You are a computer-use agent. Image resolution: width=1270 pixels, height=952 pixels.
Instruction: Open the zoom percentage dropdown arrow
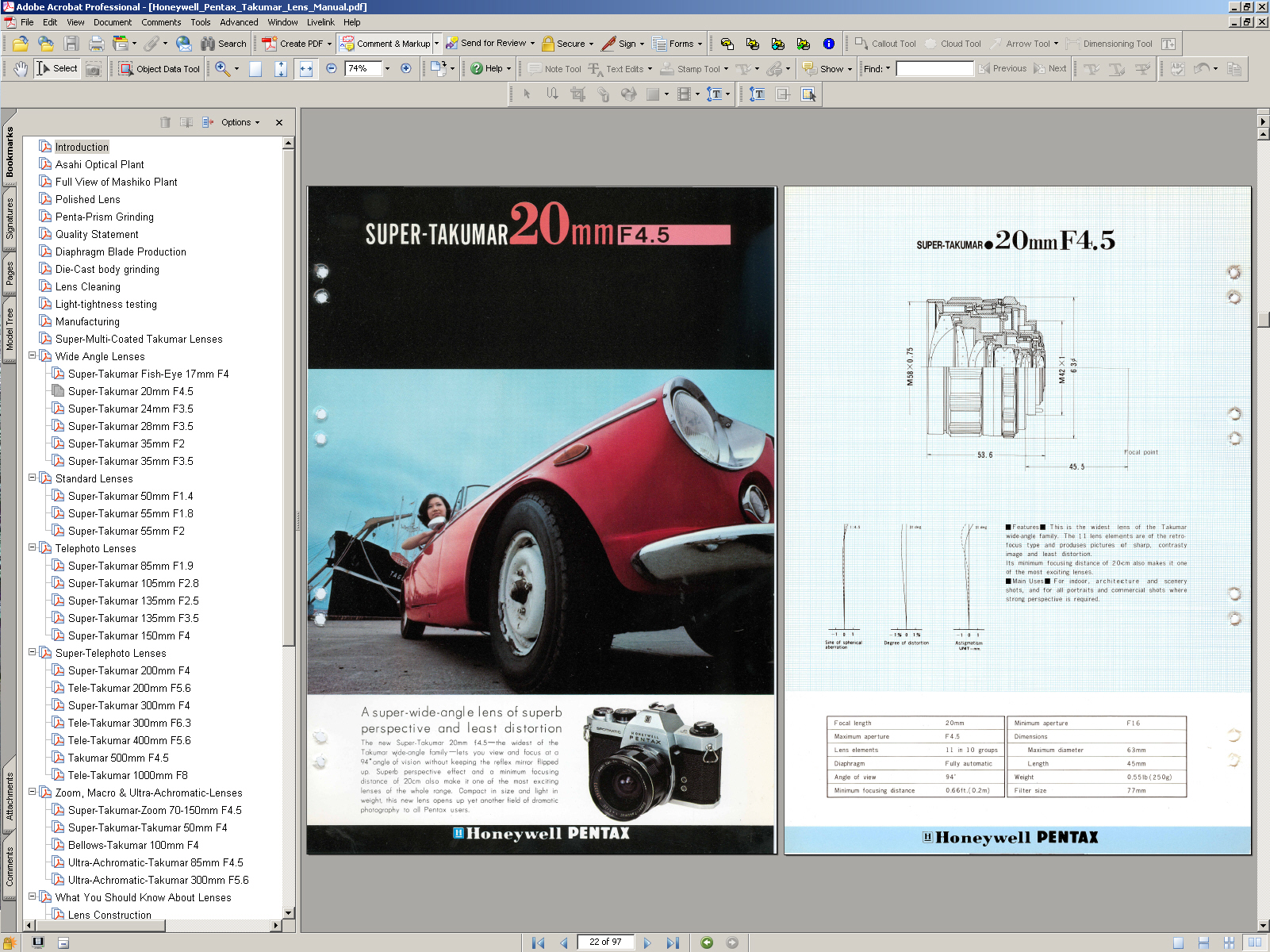387,69
